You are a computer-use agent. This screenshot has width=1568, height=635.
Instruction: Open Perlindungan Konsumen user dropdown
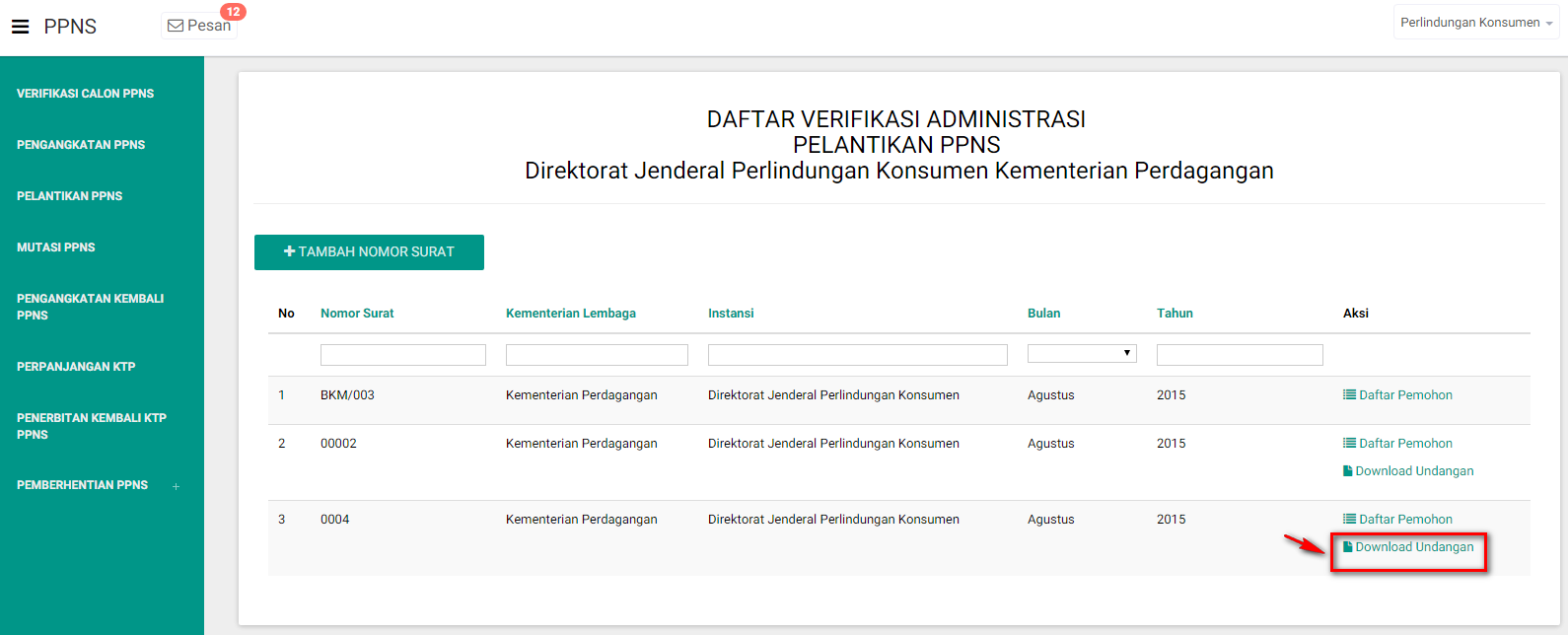point(1476,23)
